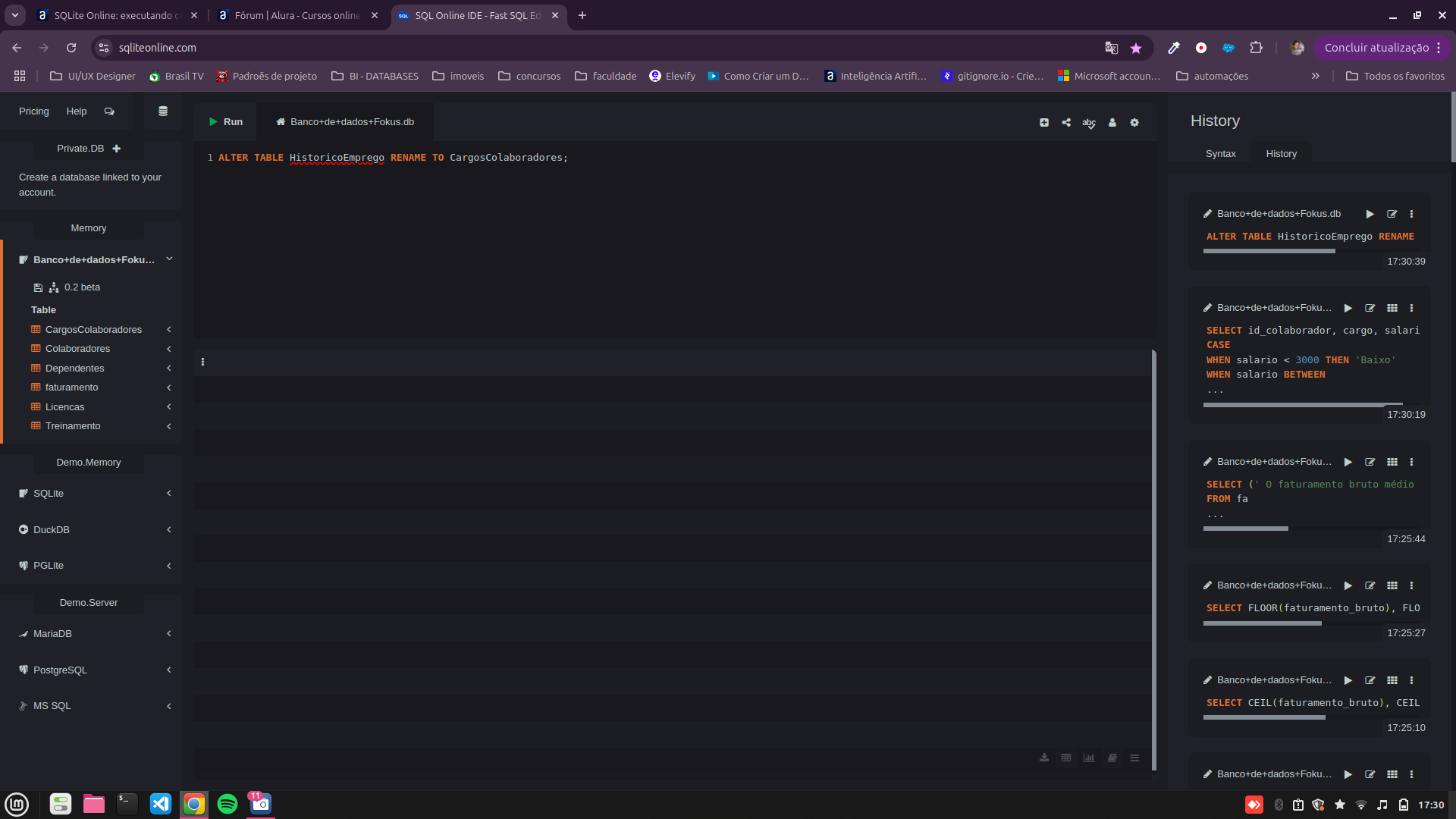Expand the Dependentes table chevron
Screen dimensions: 1456x819
pos(169,369)
